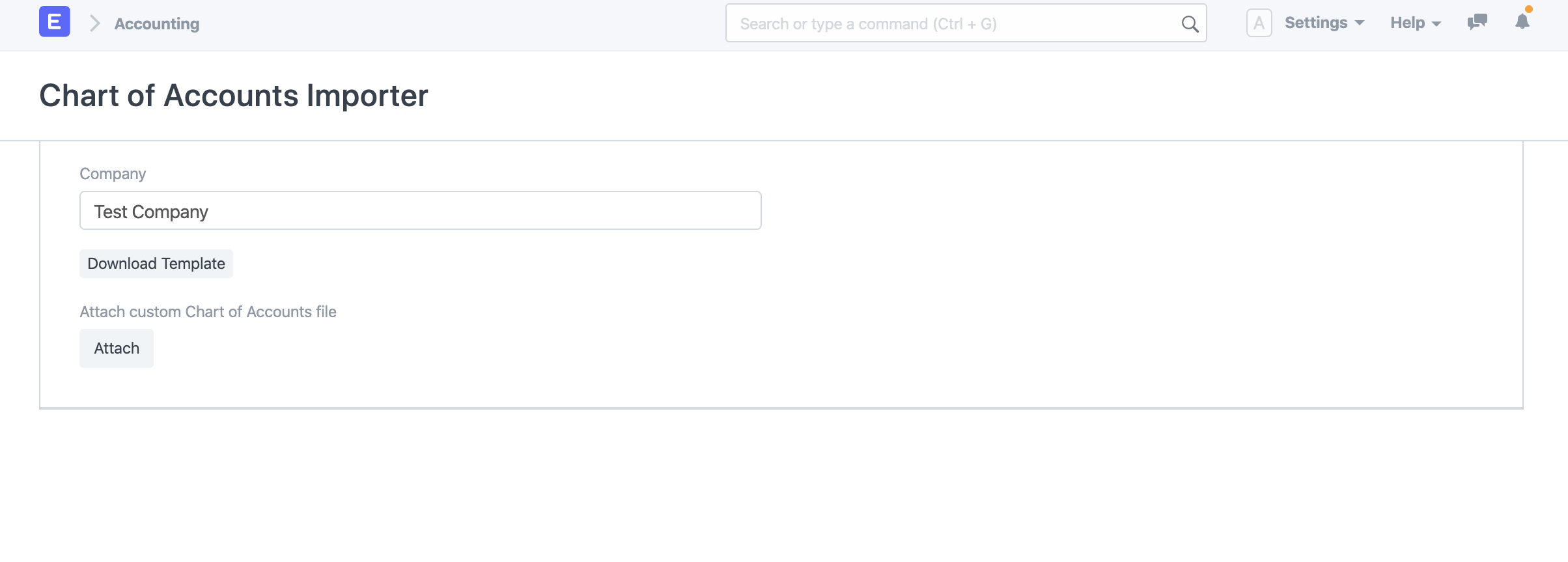This screenshot has width=1568, height=562.
Task: Expand the caret arrow beside Help
Action: (1436, 24)
